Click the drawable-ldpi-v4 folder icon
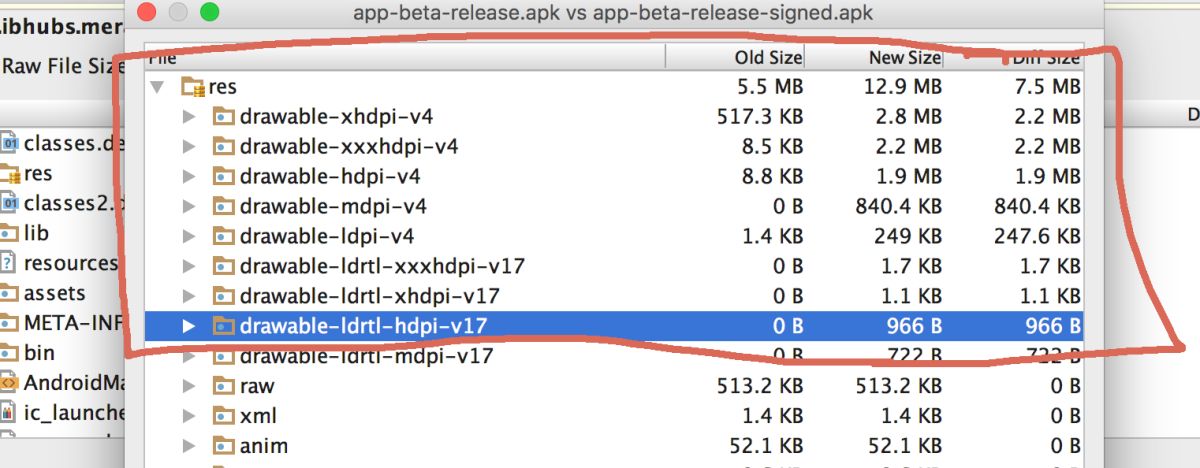Viewport: 1200px width, 468px height. (223, 237)
